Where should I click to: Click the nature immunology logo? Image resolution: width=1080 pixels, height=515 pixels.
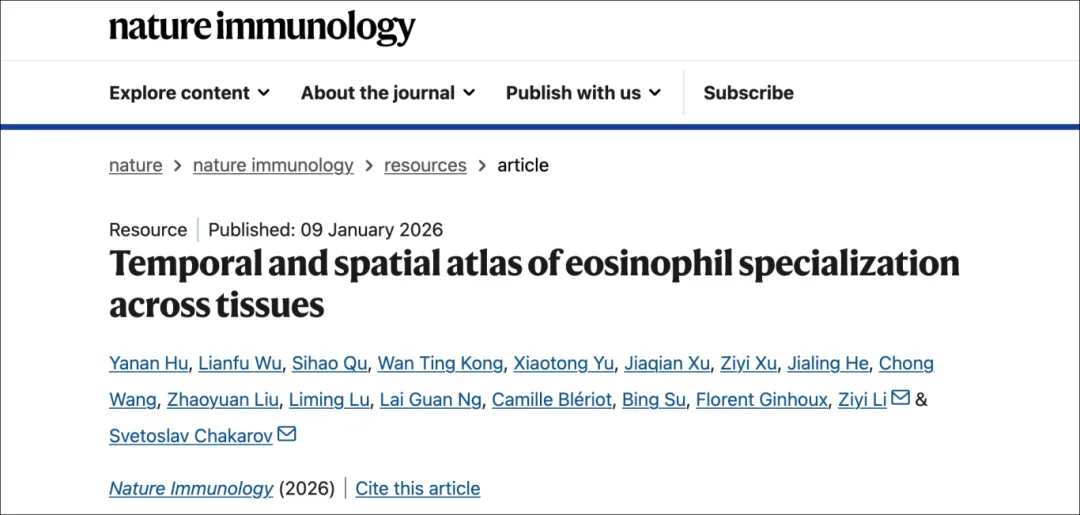point(262,28)
